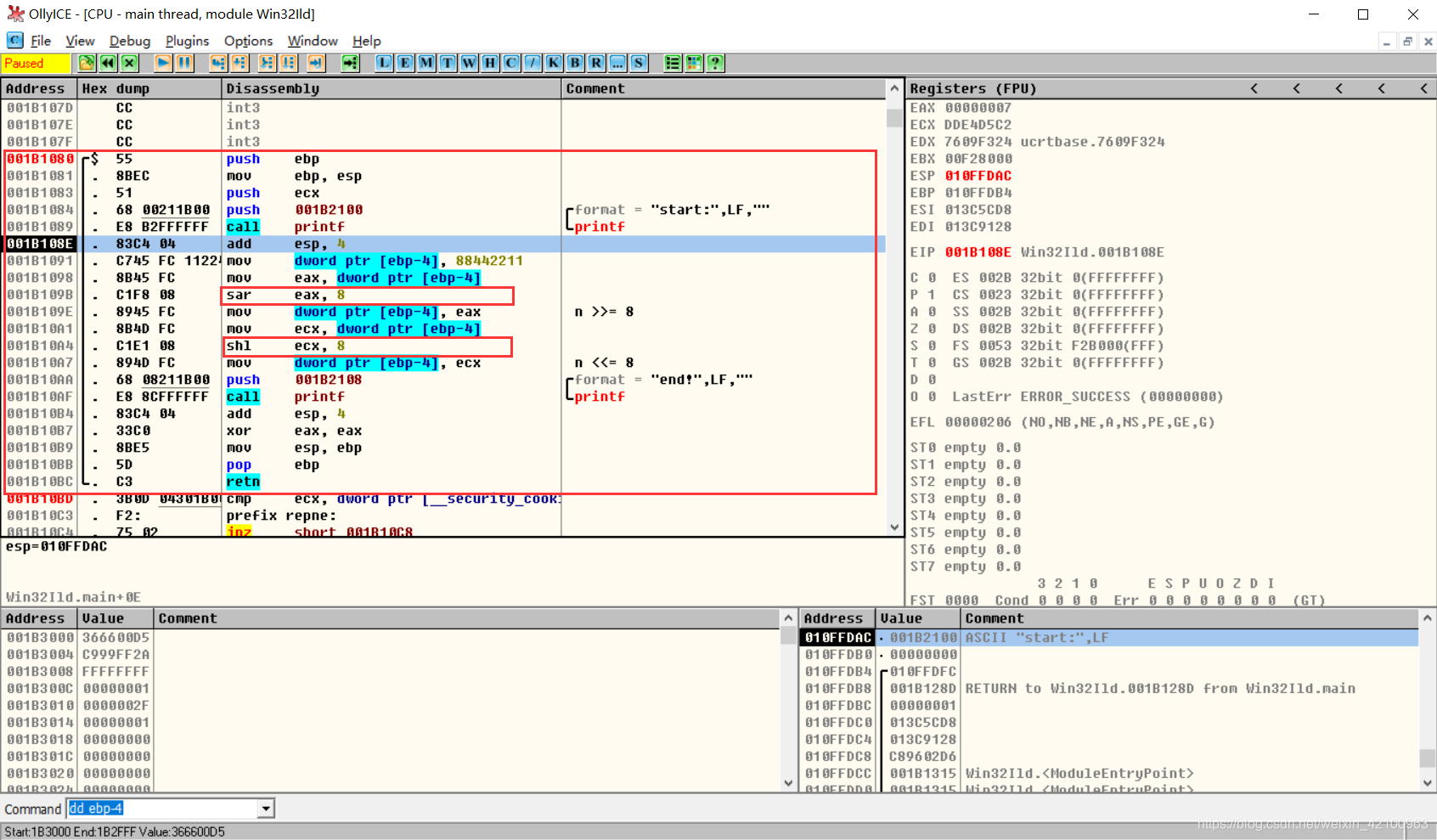Open the View menu
The image size is (1437, 840).
coord(80,41)
